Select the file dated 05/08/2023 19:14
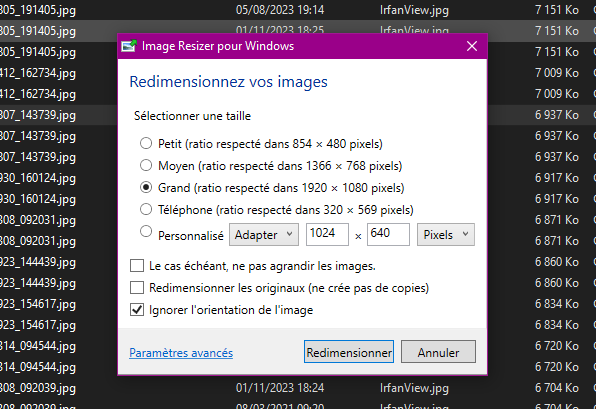 pos(298,10)
